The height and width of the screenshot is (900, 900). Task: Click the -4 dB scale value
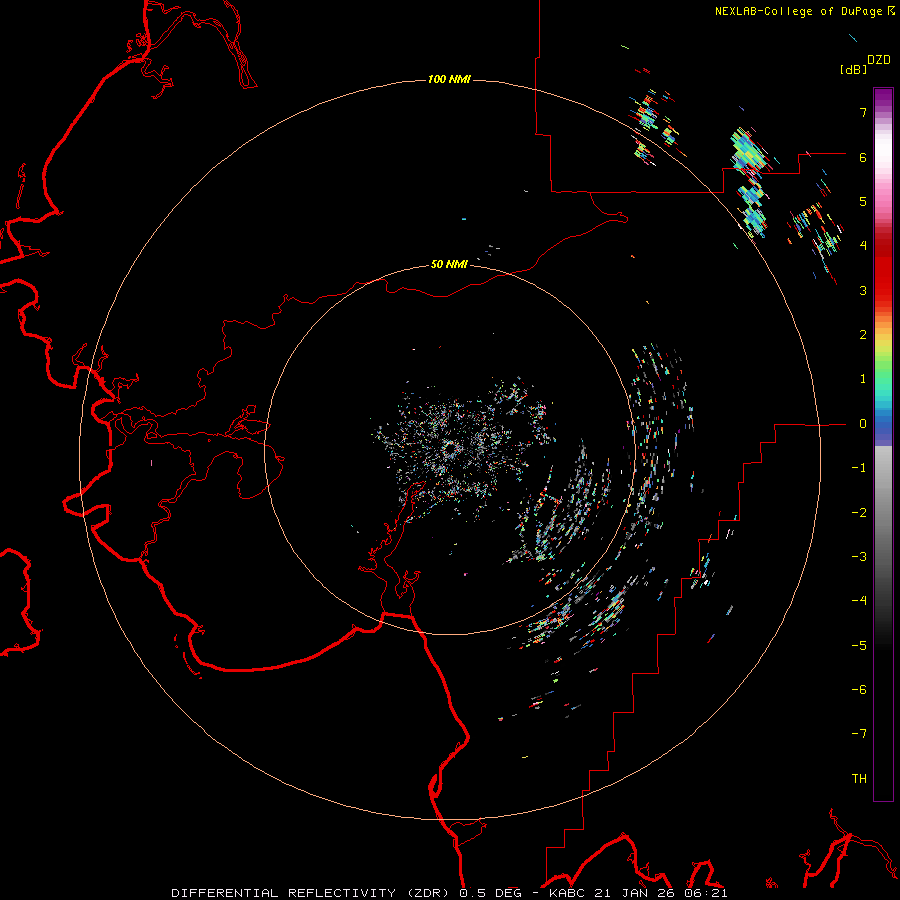click(859, 601)
